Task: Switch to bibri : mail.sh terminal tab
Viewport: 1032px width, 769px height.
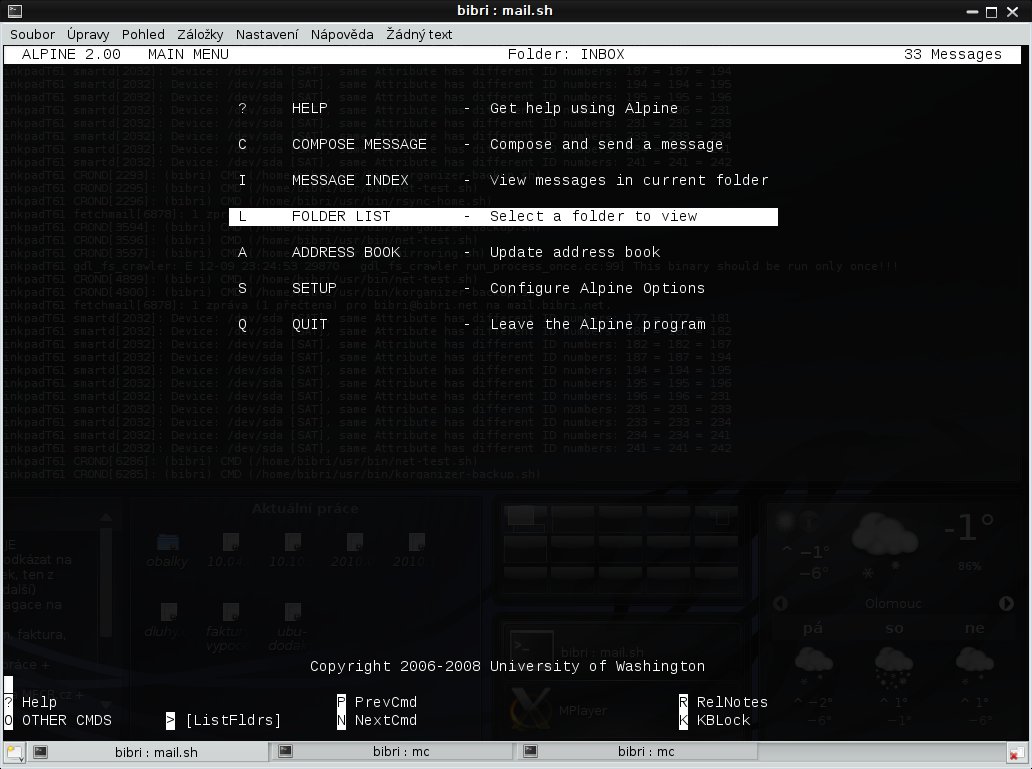Action: click(x=149, y=752)
